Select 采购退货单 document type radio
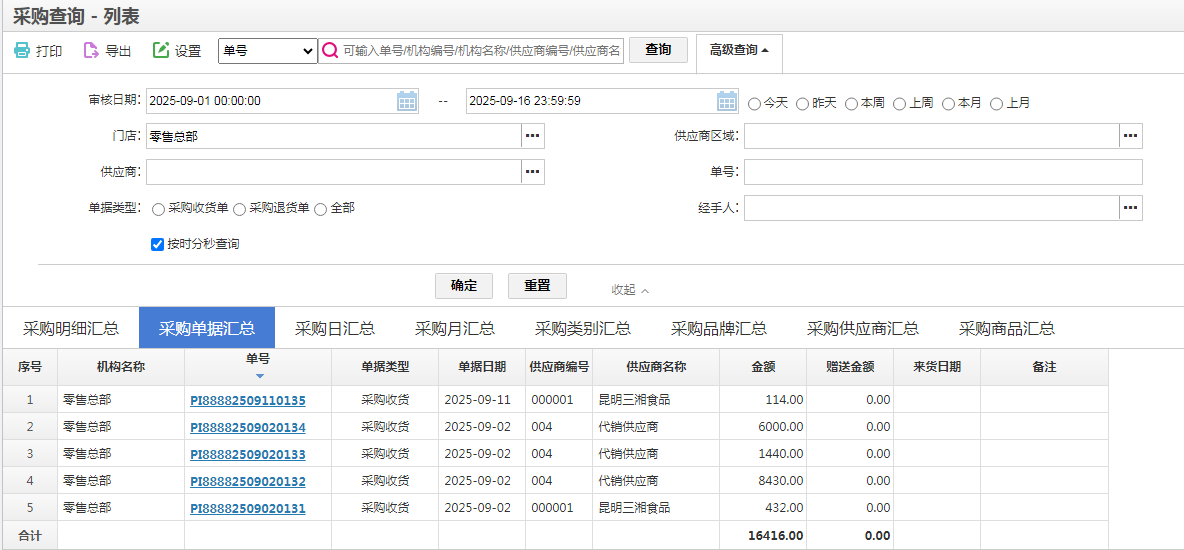This screenshot has height=550, width=1184. pos(239,209)
